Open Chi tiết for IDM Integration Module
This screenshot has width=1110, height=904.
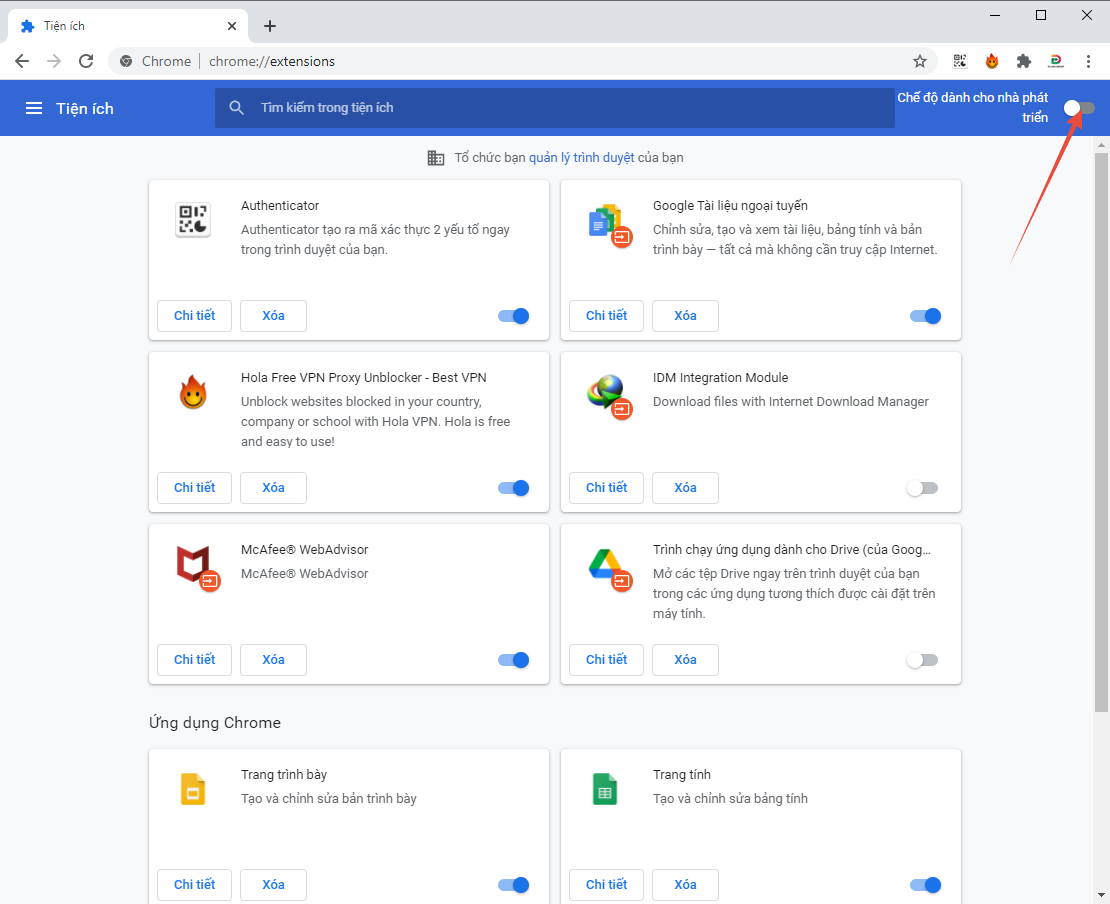tap(607, 488)
